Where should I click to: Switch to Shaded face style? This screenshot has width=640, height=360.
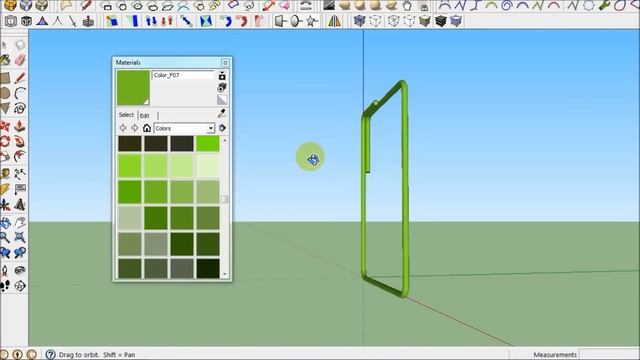[425, 20]
